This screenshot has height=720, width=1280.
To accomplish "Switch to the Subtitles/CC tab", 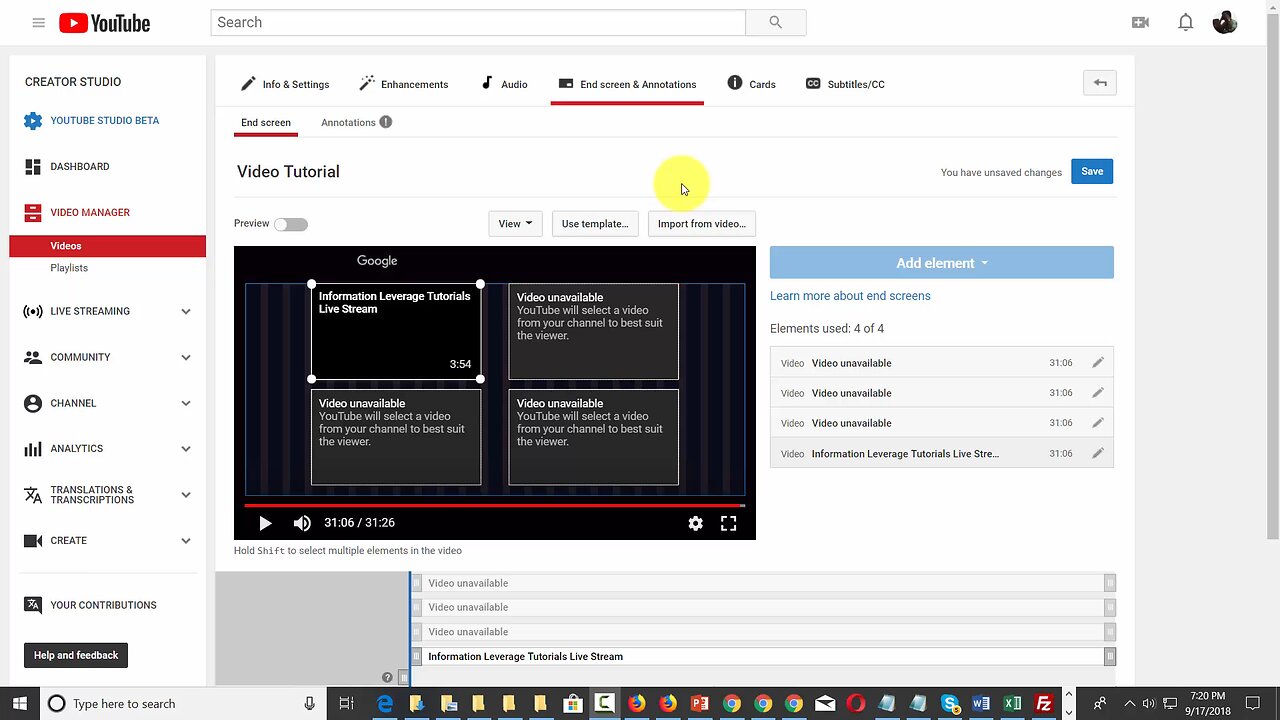I will click(x=846, y=84).
